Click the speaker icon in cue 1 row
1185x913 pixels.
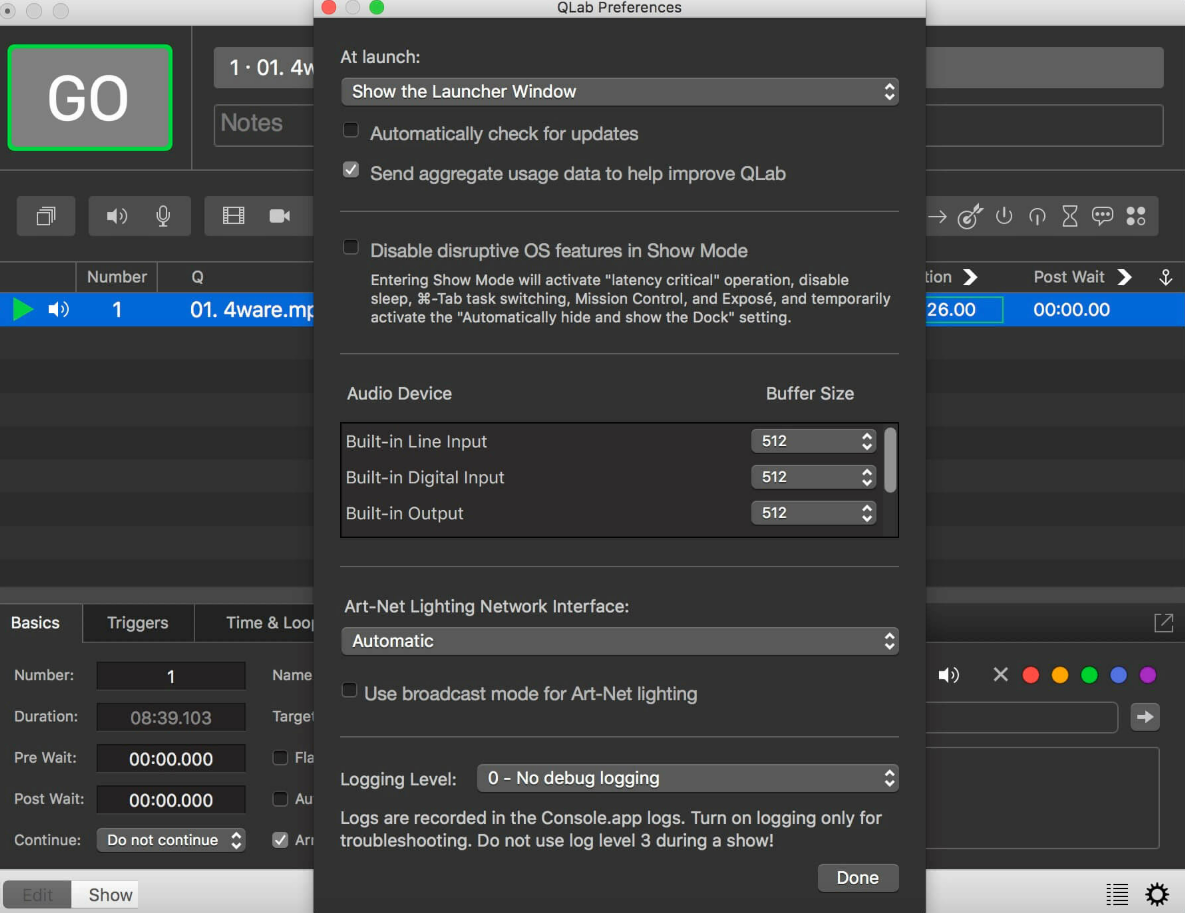coord(58,309)
